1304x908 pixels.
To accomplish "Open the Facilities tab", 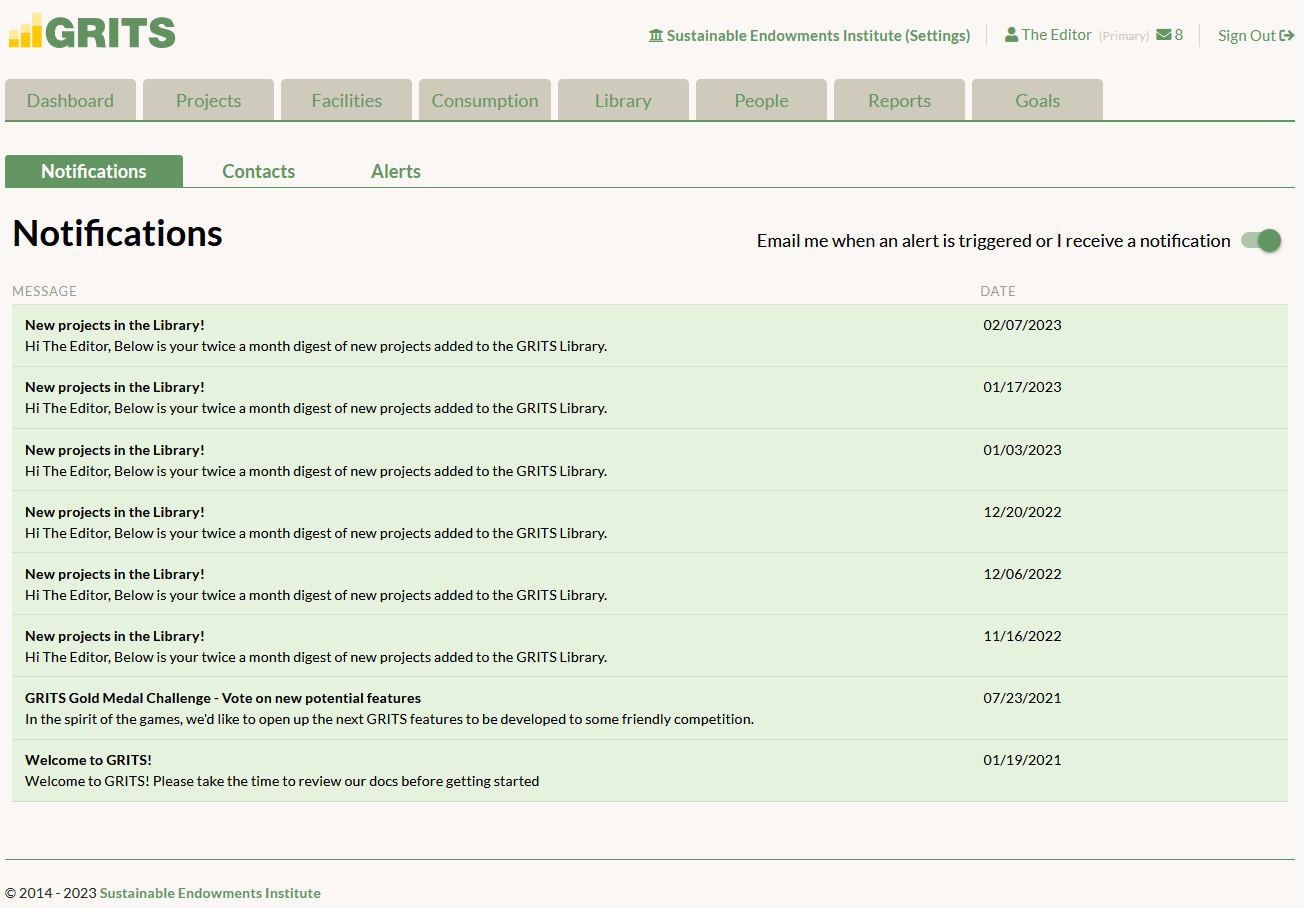I will click(346, 100).
